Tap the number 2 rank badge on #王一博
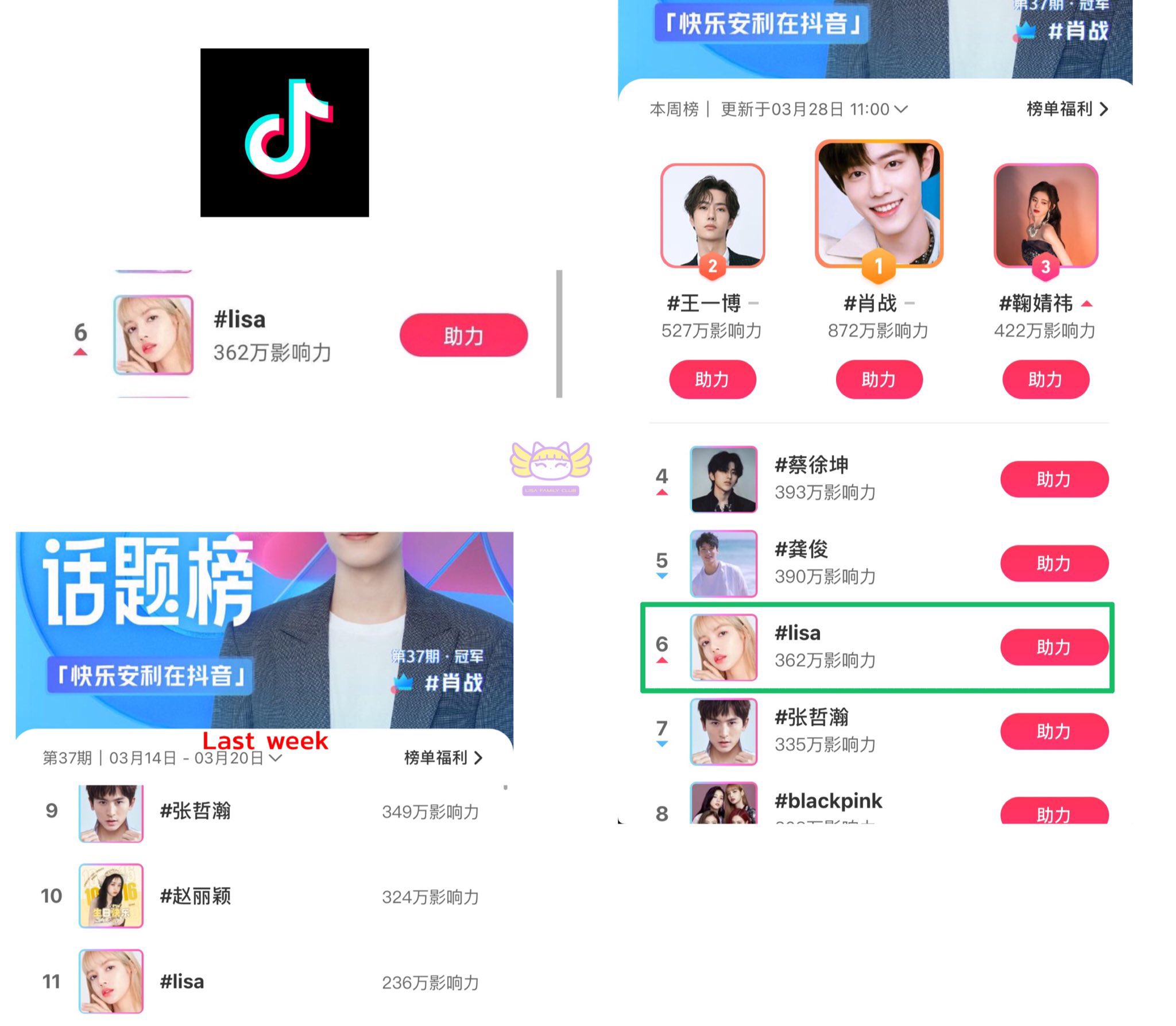Viewport: 1176px width, 1026px height. [x=713, y=266]
